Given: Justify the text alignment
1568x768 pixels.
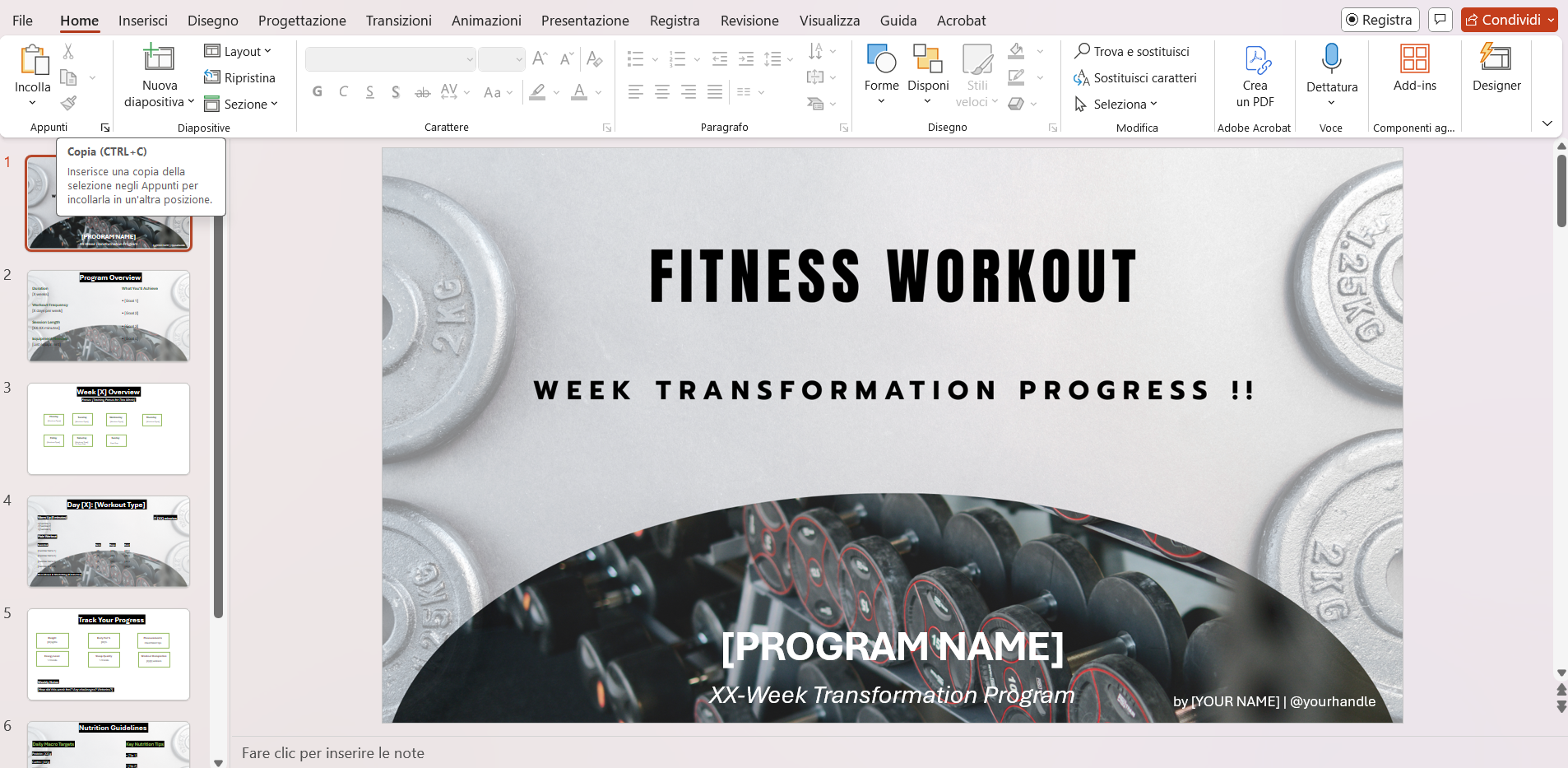Looking at the screenshot, I should coord(715,91).
